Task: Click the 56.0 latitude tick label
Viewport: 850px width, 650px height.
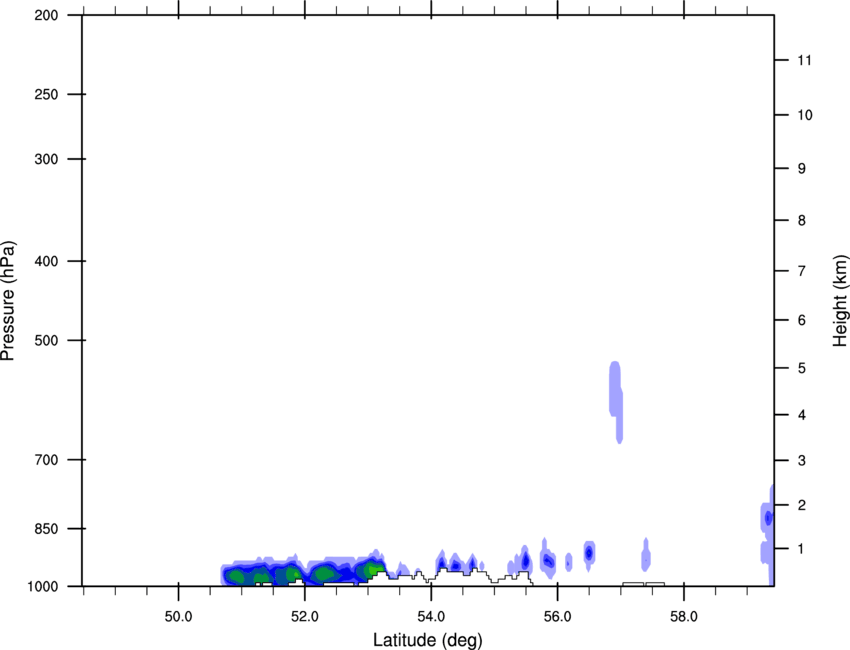Action: click(557, 616)
